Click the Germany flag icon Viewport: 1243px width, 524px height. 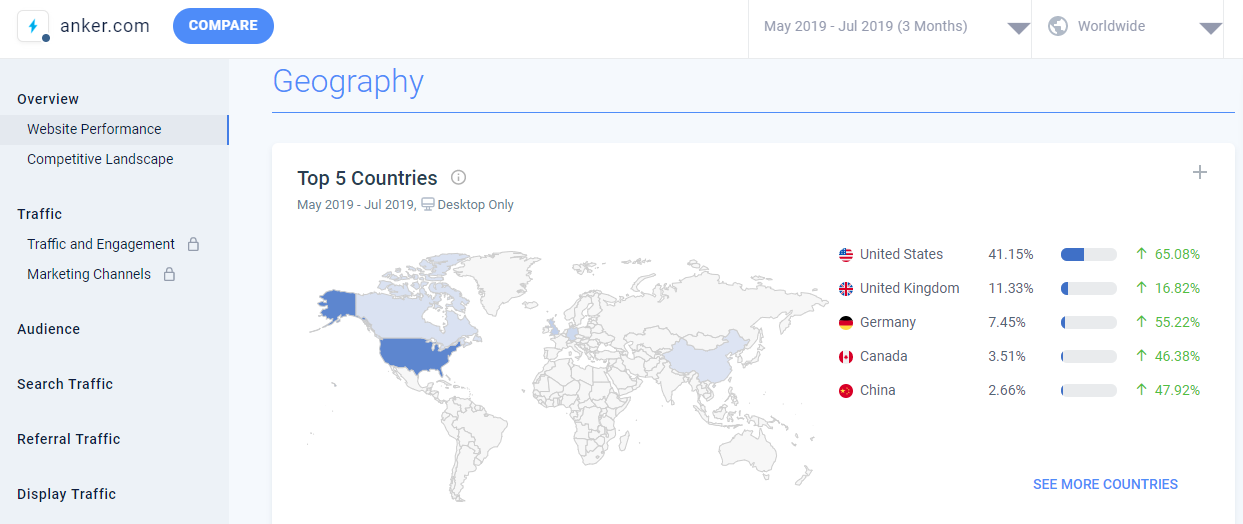[846, 323]
